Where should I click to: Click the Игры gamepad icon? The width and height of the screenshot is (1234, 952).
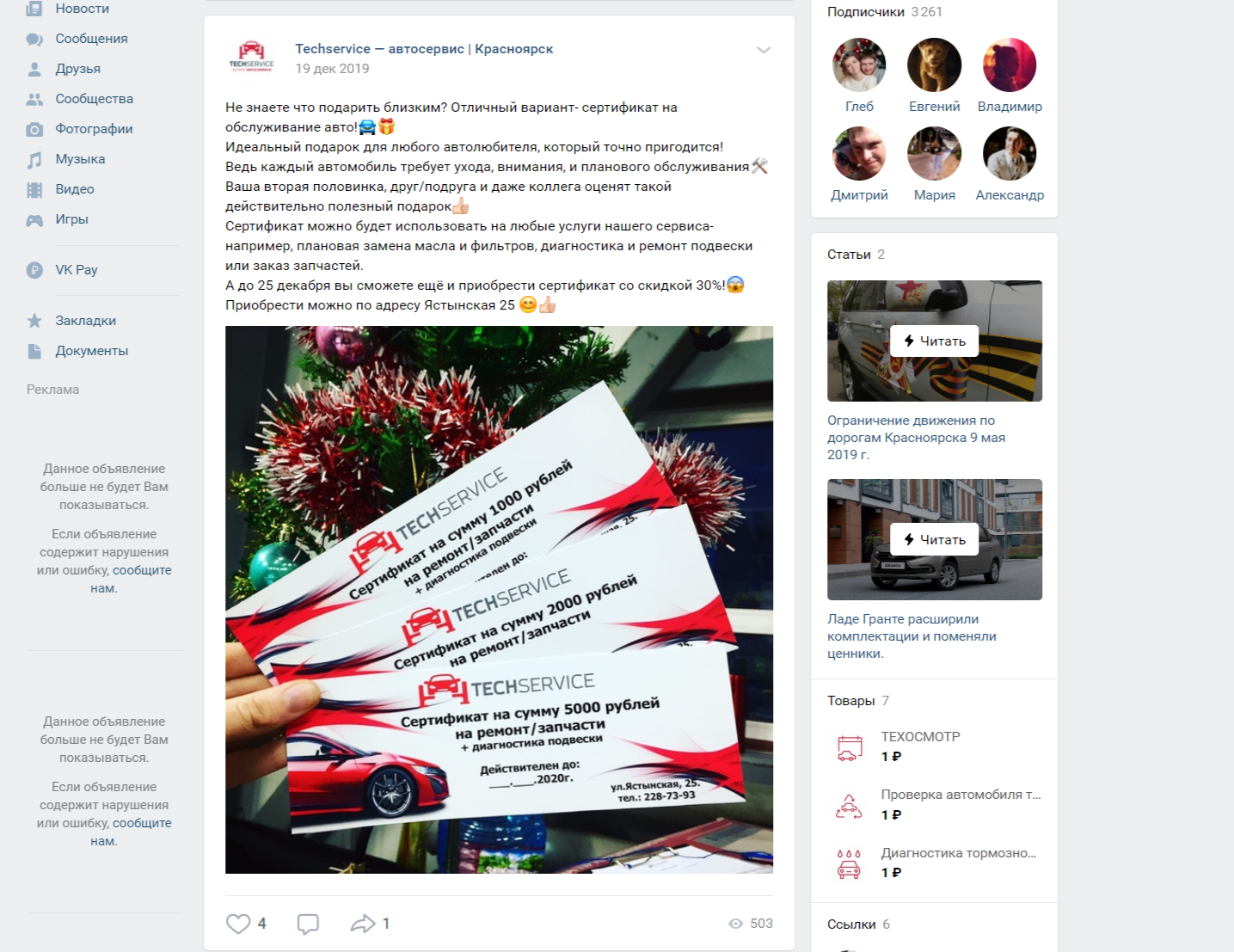(34, 220)
